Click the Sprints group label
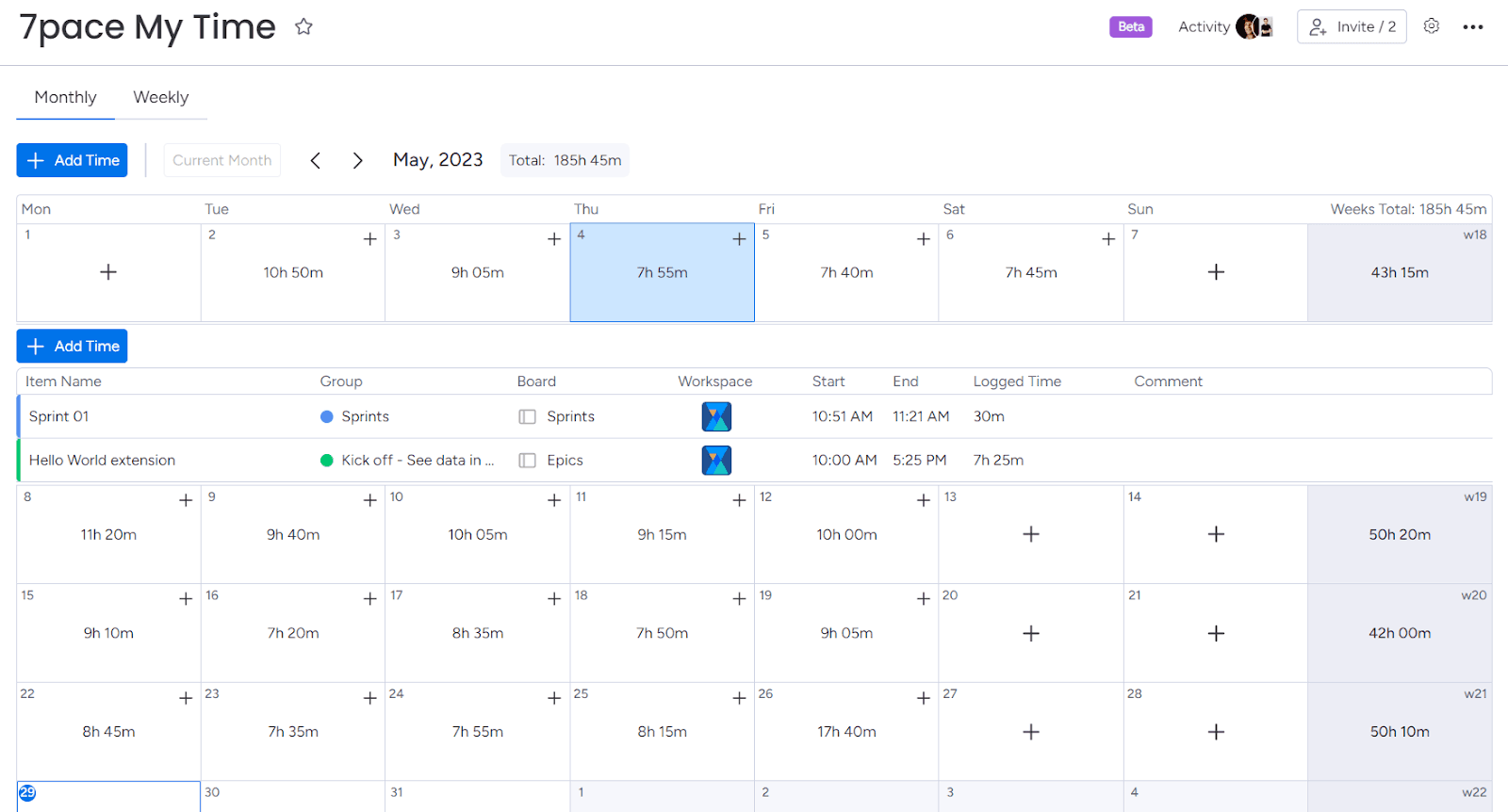This screenshot has height=812, width=1508. [x=366, y=416]
